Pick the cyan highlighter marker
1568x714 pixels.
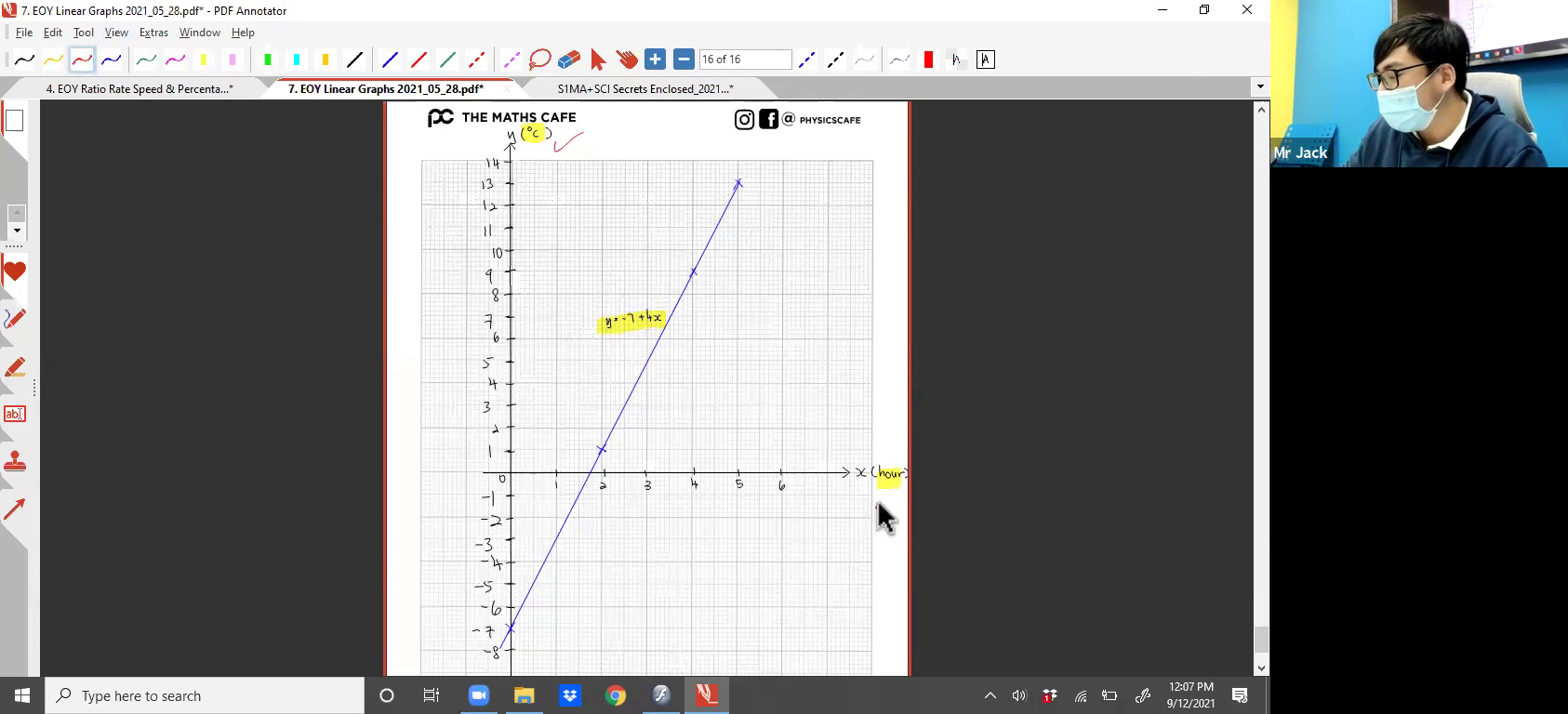coord(297,59)
